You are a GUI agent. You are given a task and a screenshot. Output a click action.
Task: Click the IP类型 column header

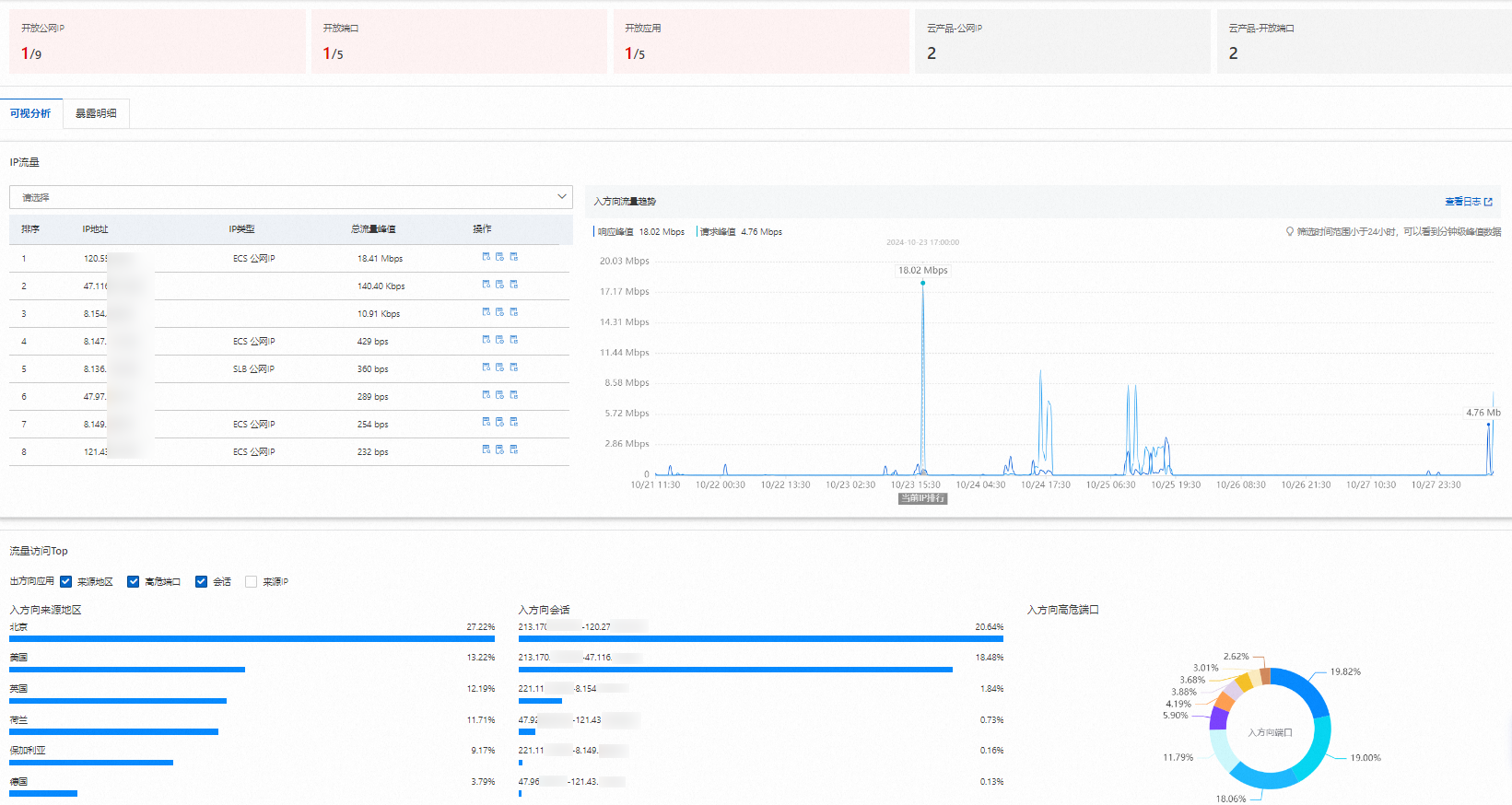tap(241, 229)
